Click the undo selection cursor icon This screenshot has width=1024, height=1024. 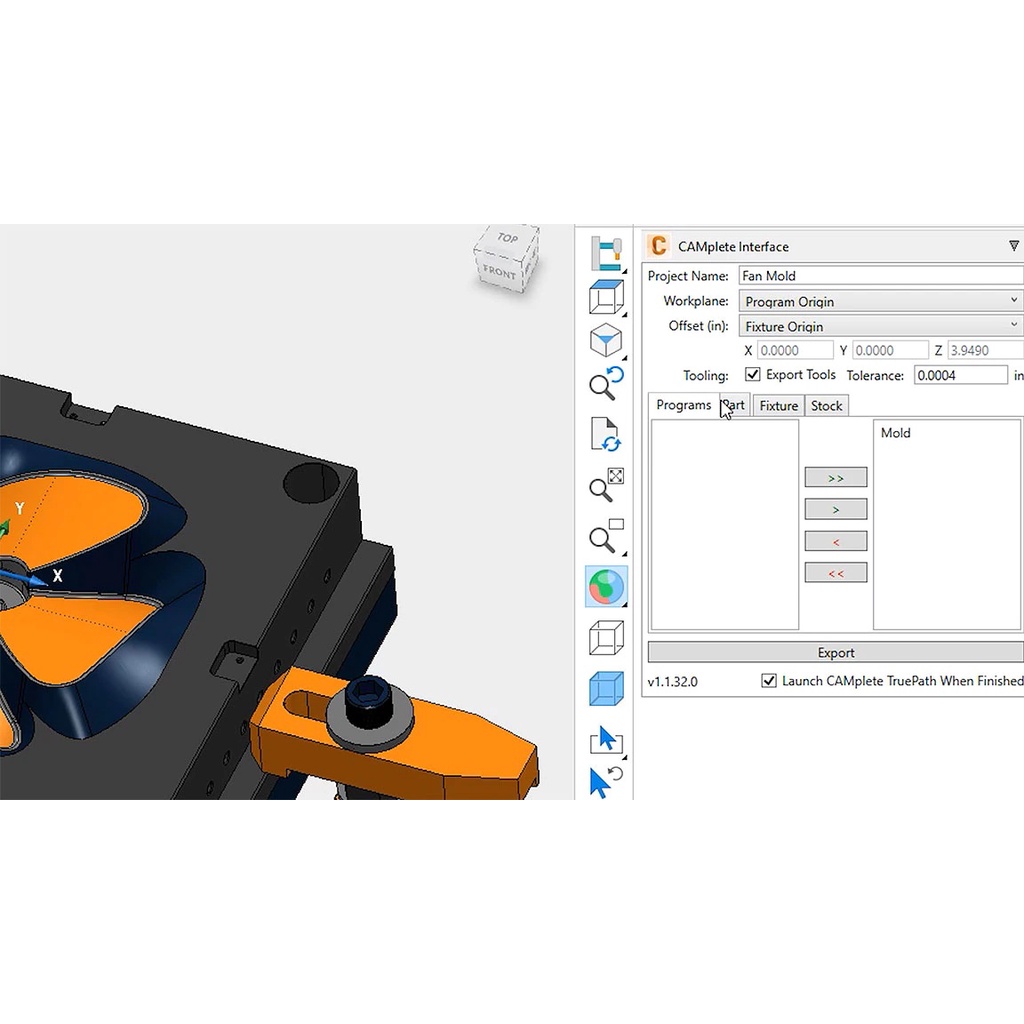[x=606, y=782]
